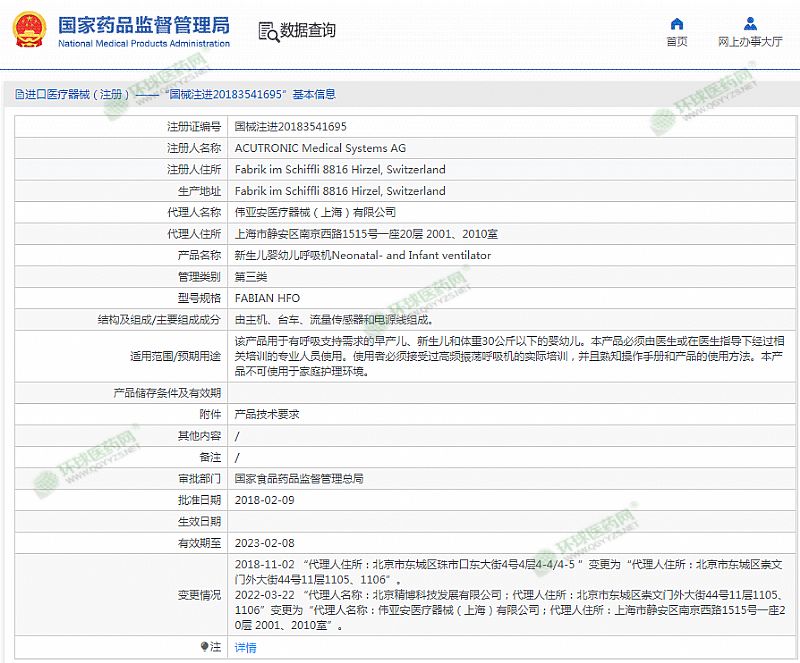Click the 产品技术要求 attachment text
Image resolution: width=800 pixels, height=663 pixels.
[x=266, y=414]
